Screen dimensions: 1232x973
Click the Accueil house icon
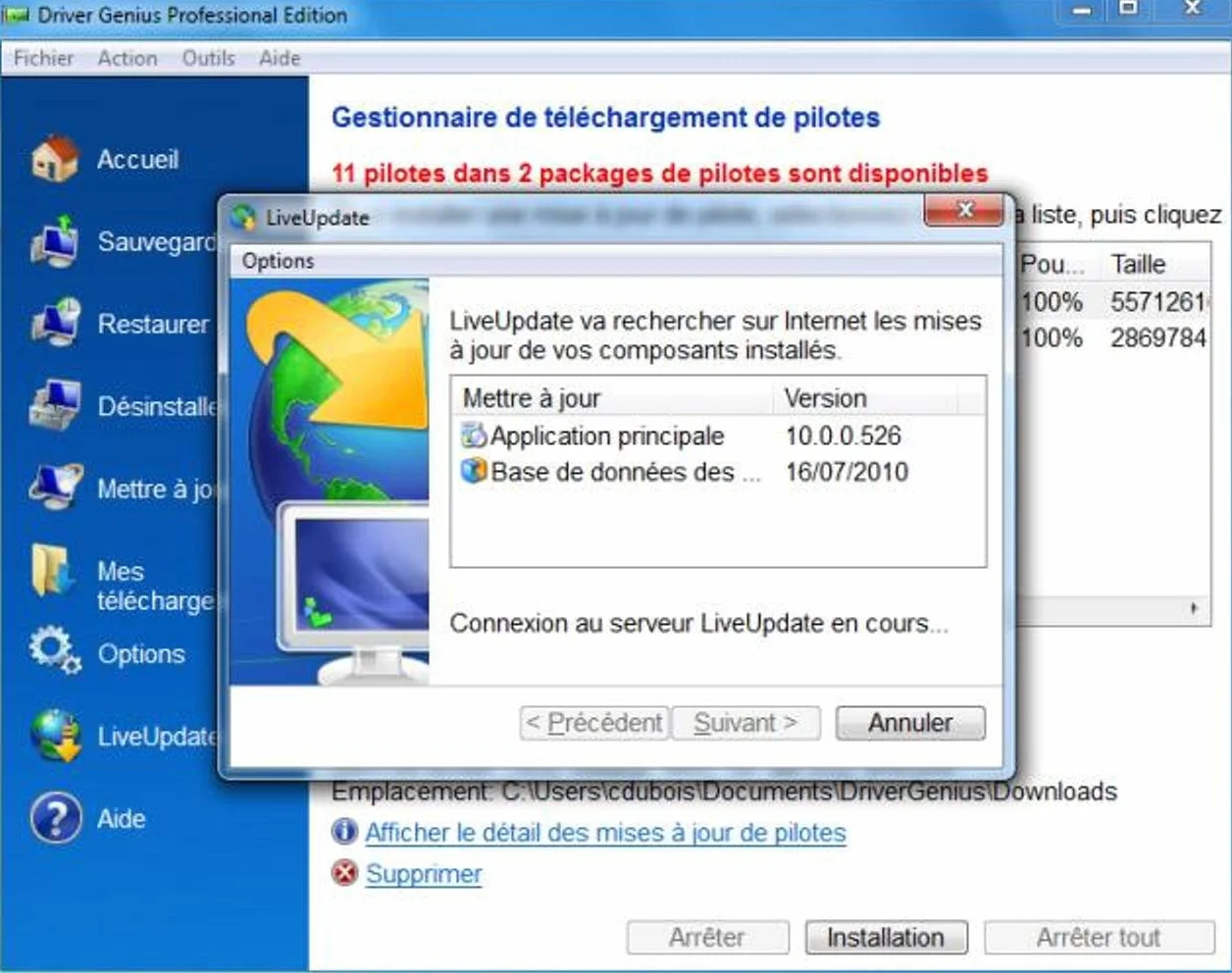pyautogui.click(x=55, y=159)
